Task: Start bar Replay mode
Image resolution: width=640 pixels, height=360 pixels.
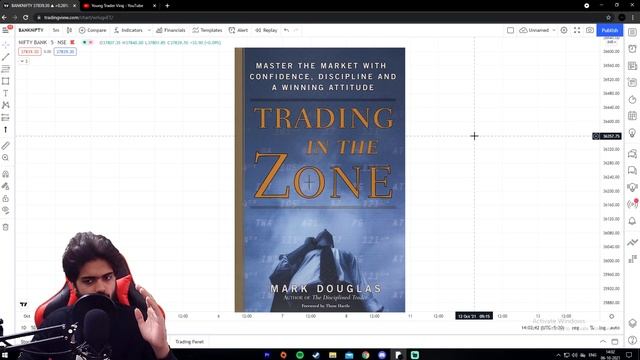Action: (x=266, y=30)
